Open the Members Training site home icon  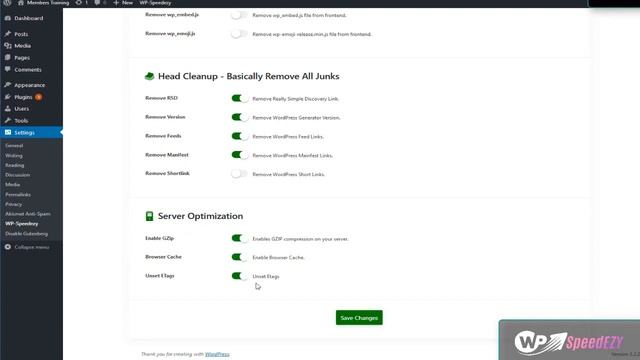click(20, 3)
